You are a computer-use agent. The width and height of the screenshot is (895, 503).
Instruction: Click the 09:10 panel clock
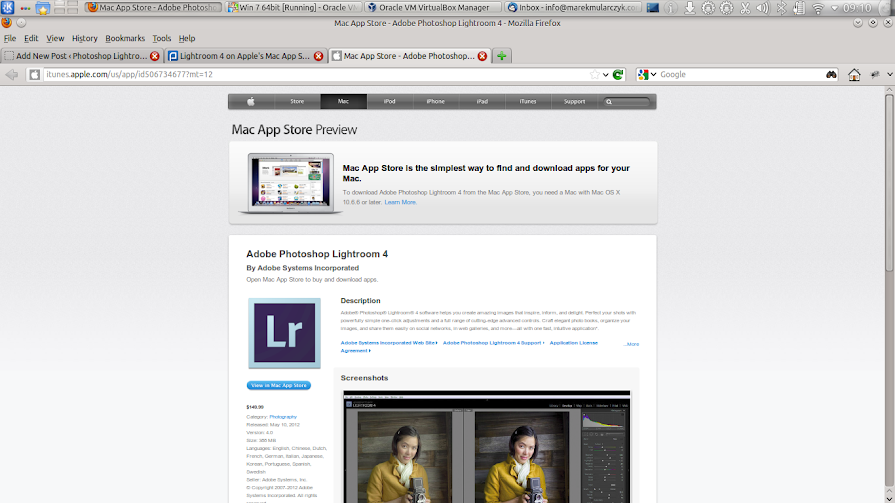coord(857,8)
